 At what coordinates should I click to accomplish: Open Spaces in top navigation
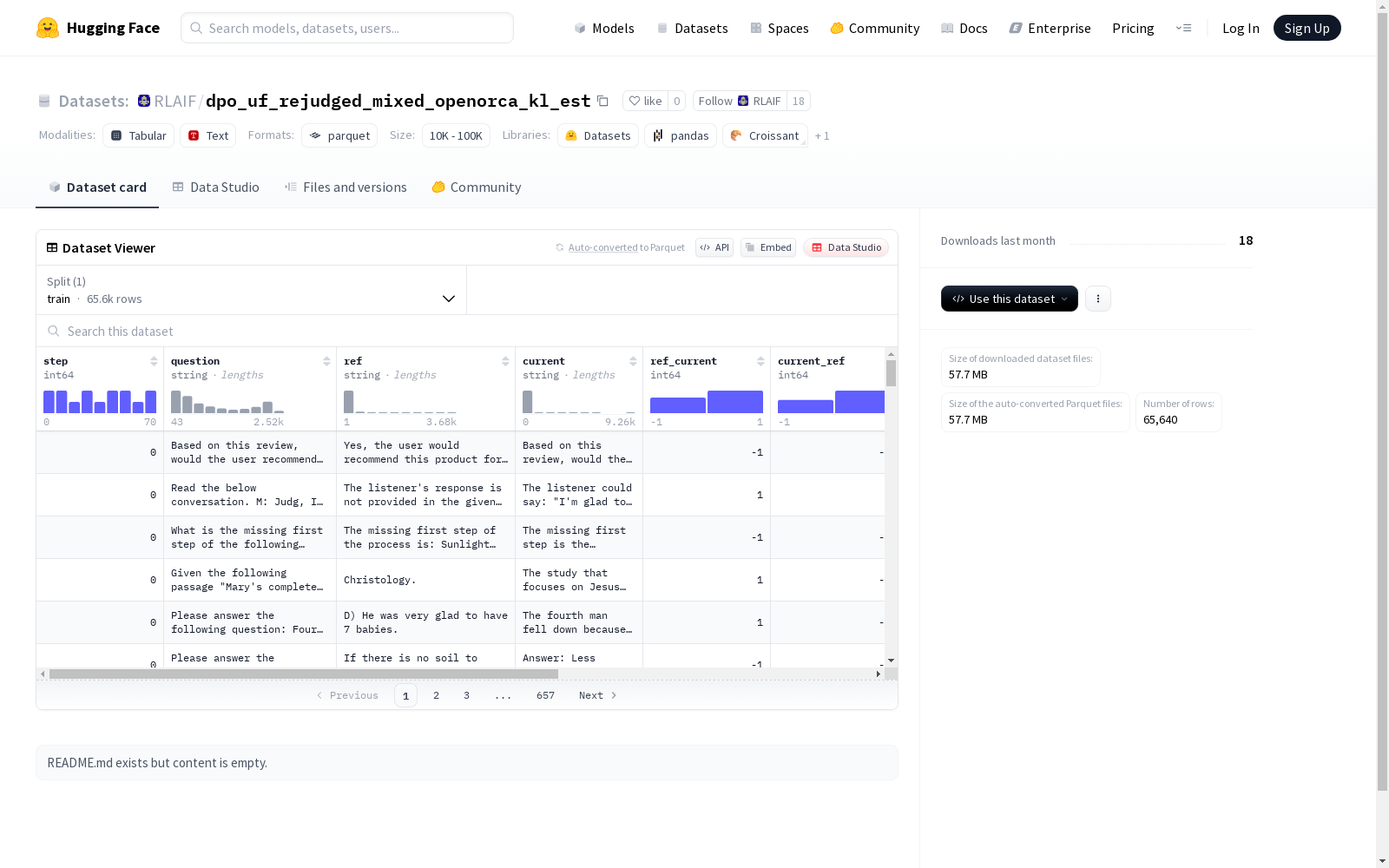pos(780,28)
